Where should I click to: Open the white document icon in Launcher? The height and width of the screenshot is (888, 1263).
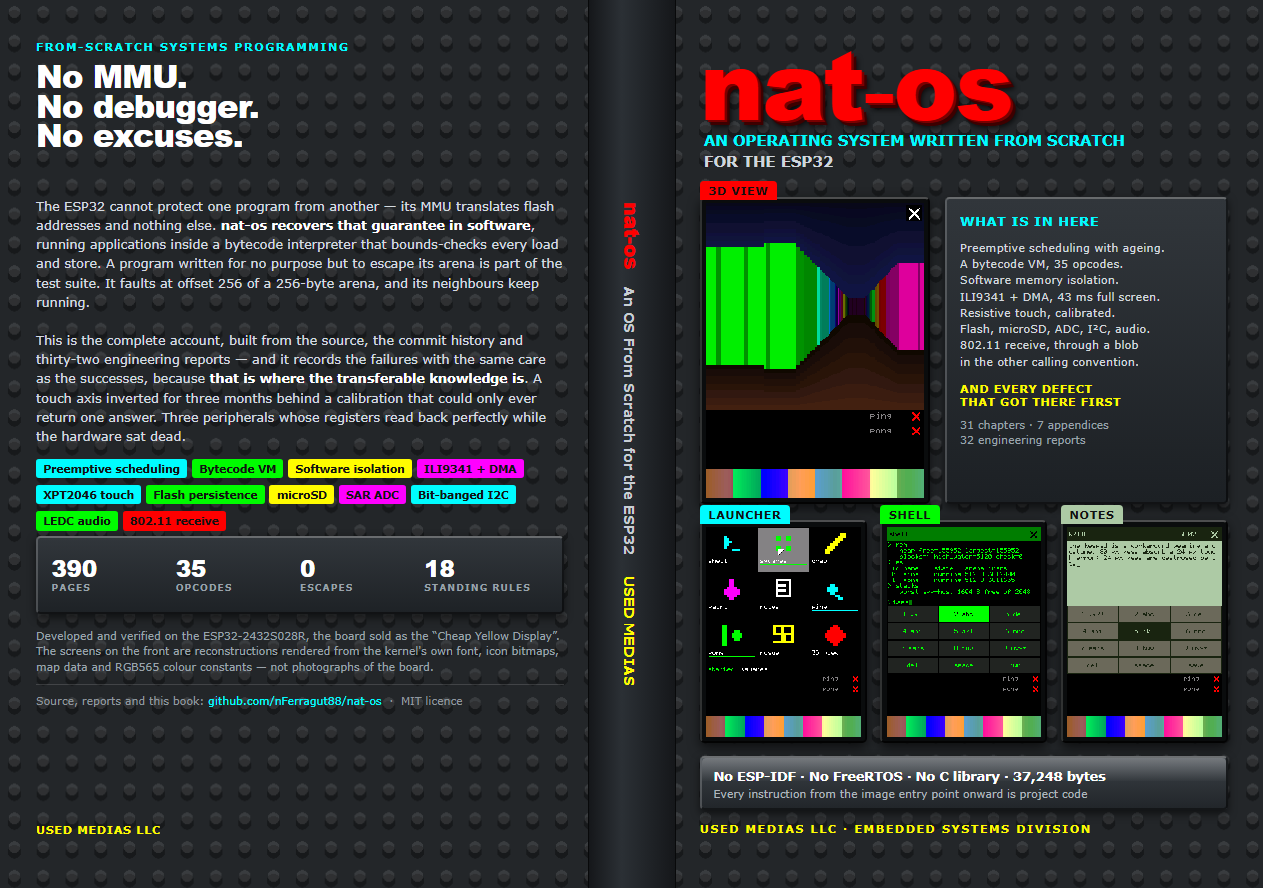(783, 589)
